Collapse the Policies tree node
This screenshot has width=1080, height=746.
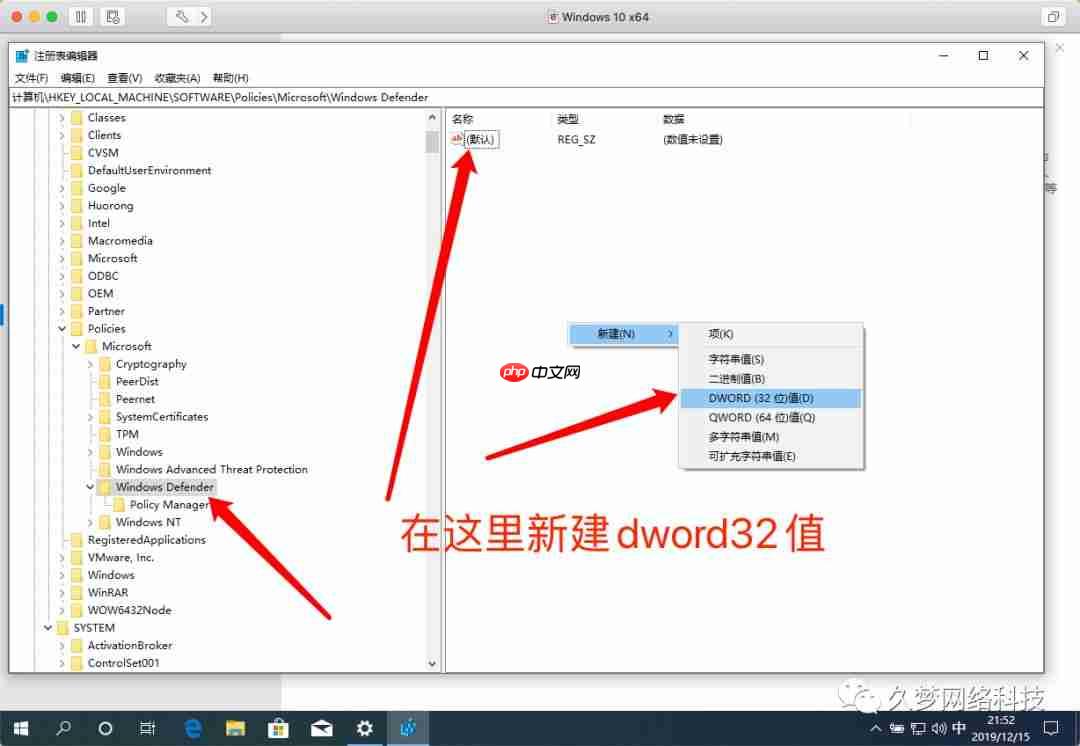coord(62,328)
